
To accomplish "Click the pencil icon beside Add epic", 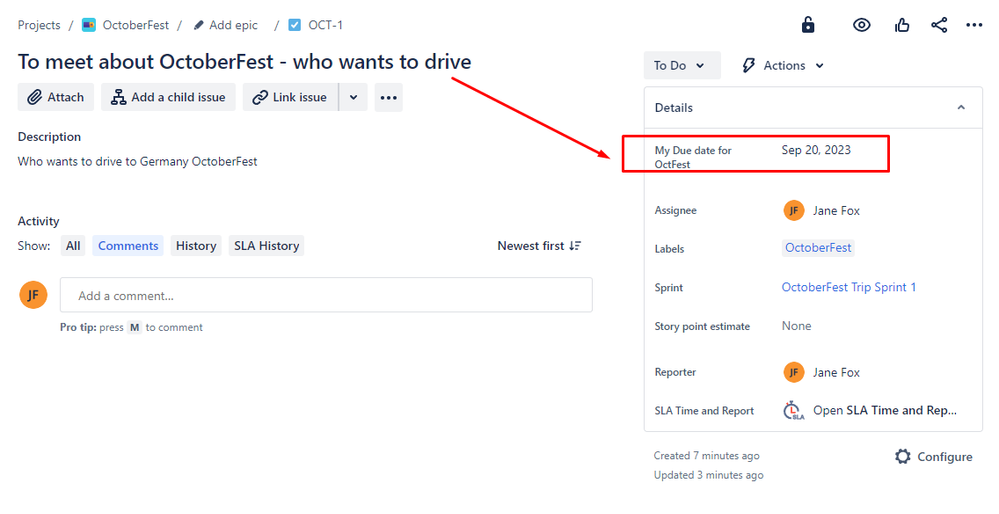I will pyautogui.click(x=198, y=25).
